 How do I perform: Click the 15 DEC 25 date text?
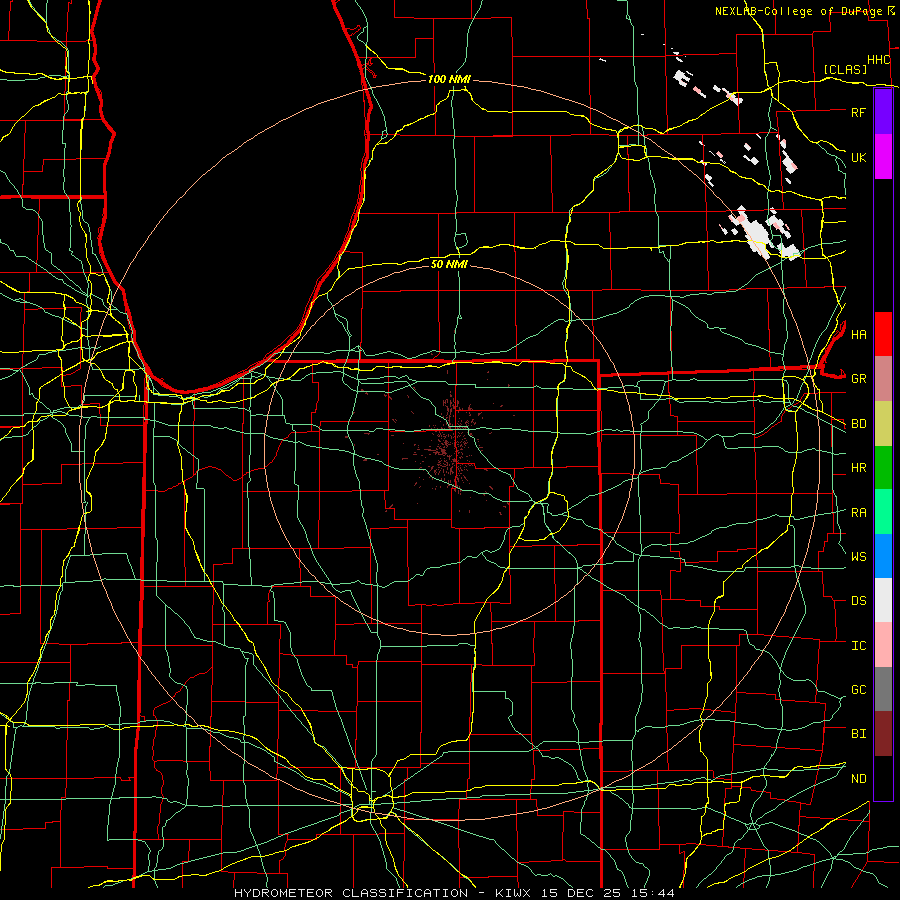point(580,893)
